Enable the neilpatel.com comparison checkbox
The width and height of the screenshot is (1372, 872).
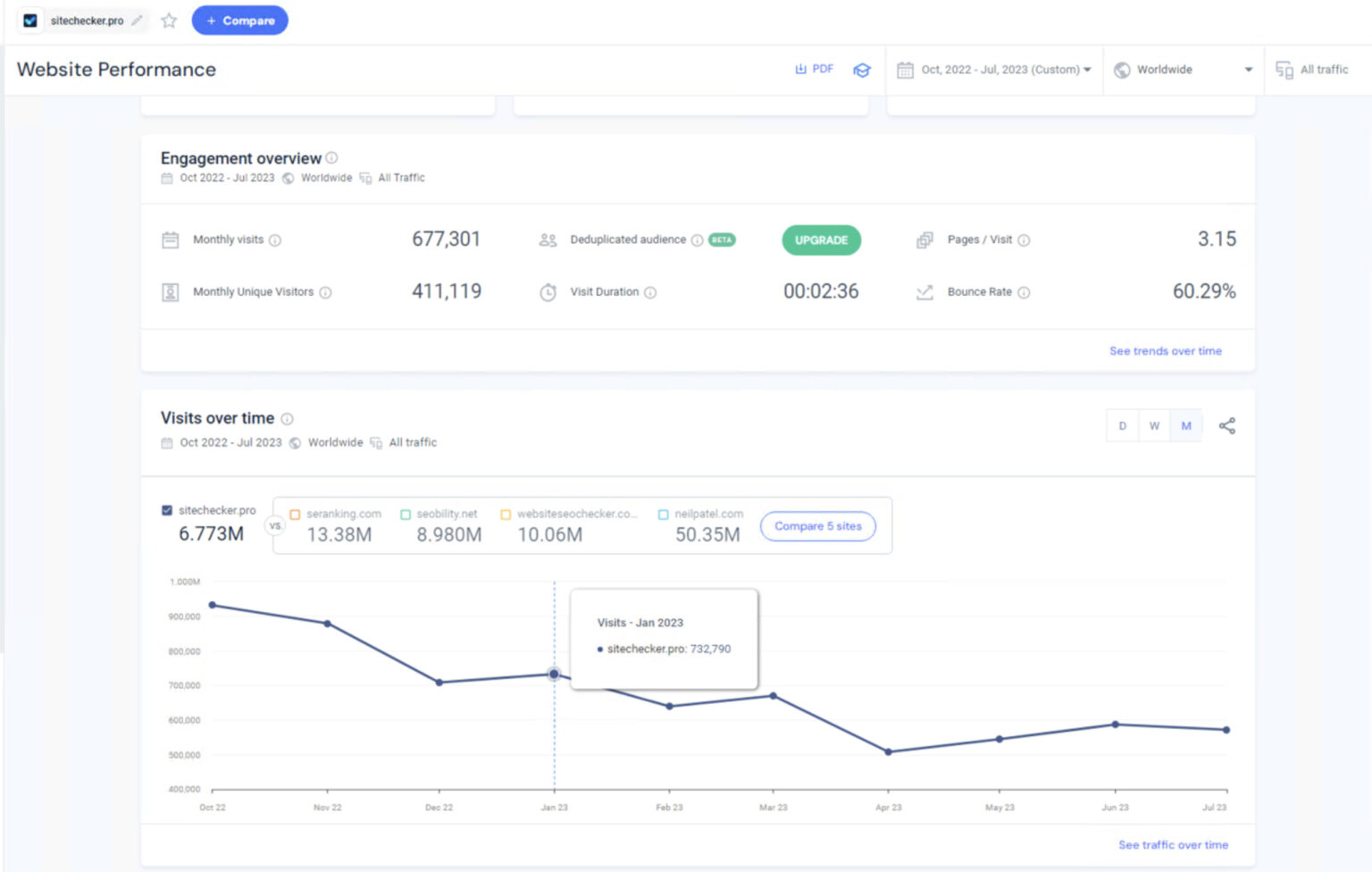tap(663, 514)
